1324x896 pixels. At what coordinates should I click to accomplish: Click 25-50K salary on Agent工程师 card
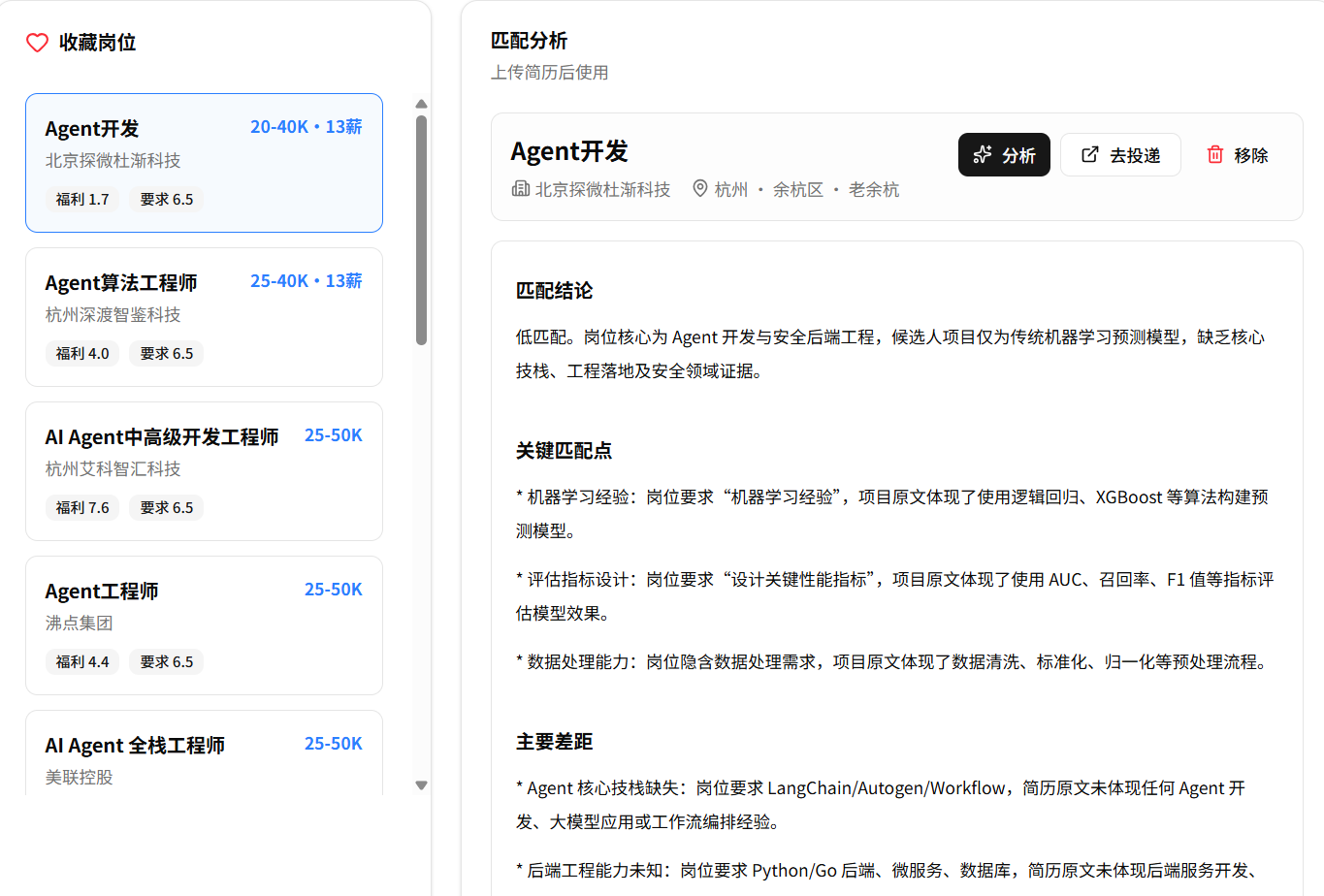coord(334,590)
